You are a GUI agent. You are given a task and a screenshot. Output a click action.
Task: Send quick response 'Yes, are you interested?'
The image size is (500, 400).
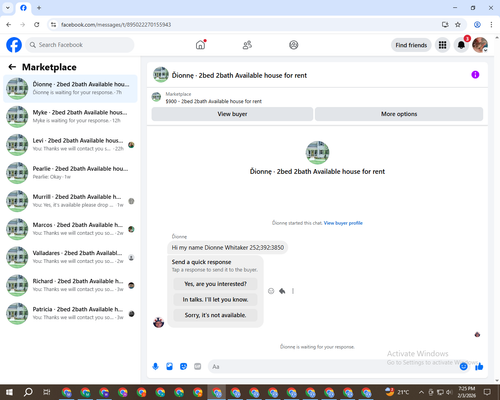(x=215, y=284)
